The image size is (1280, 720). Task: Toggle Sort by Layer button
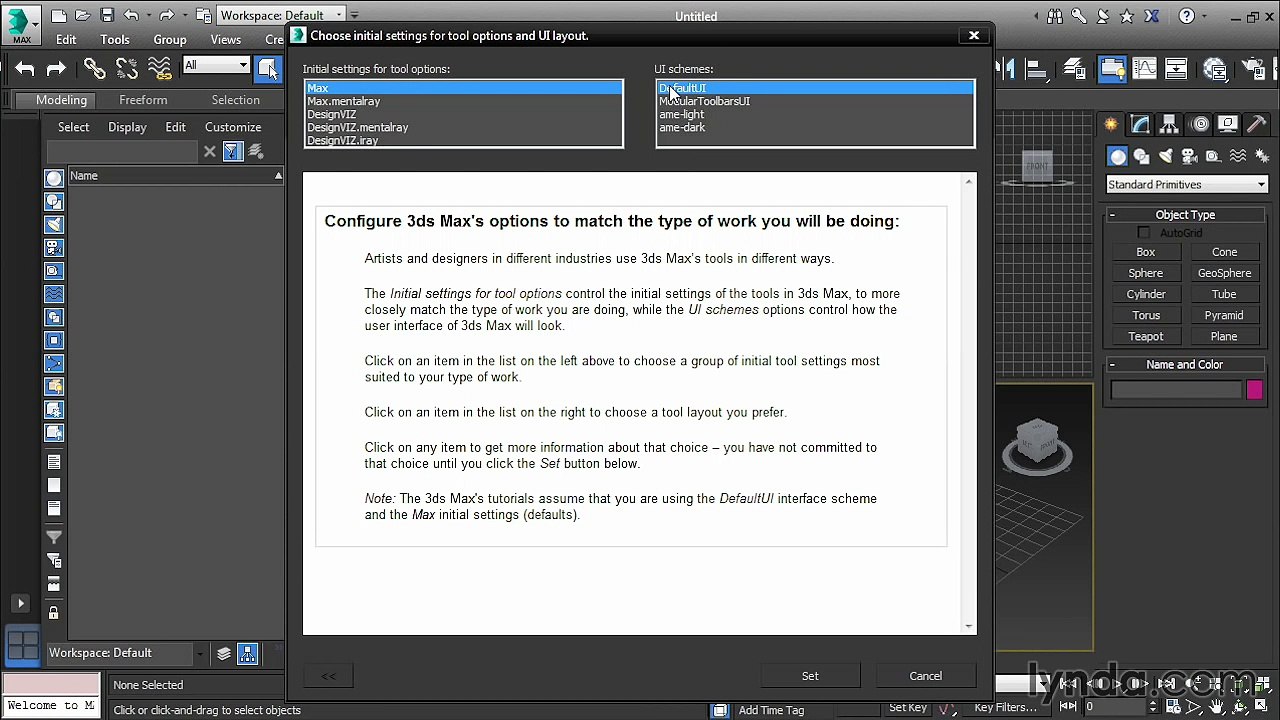click(224, 653)
